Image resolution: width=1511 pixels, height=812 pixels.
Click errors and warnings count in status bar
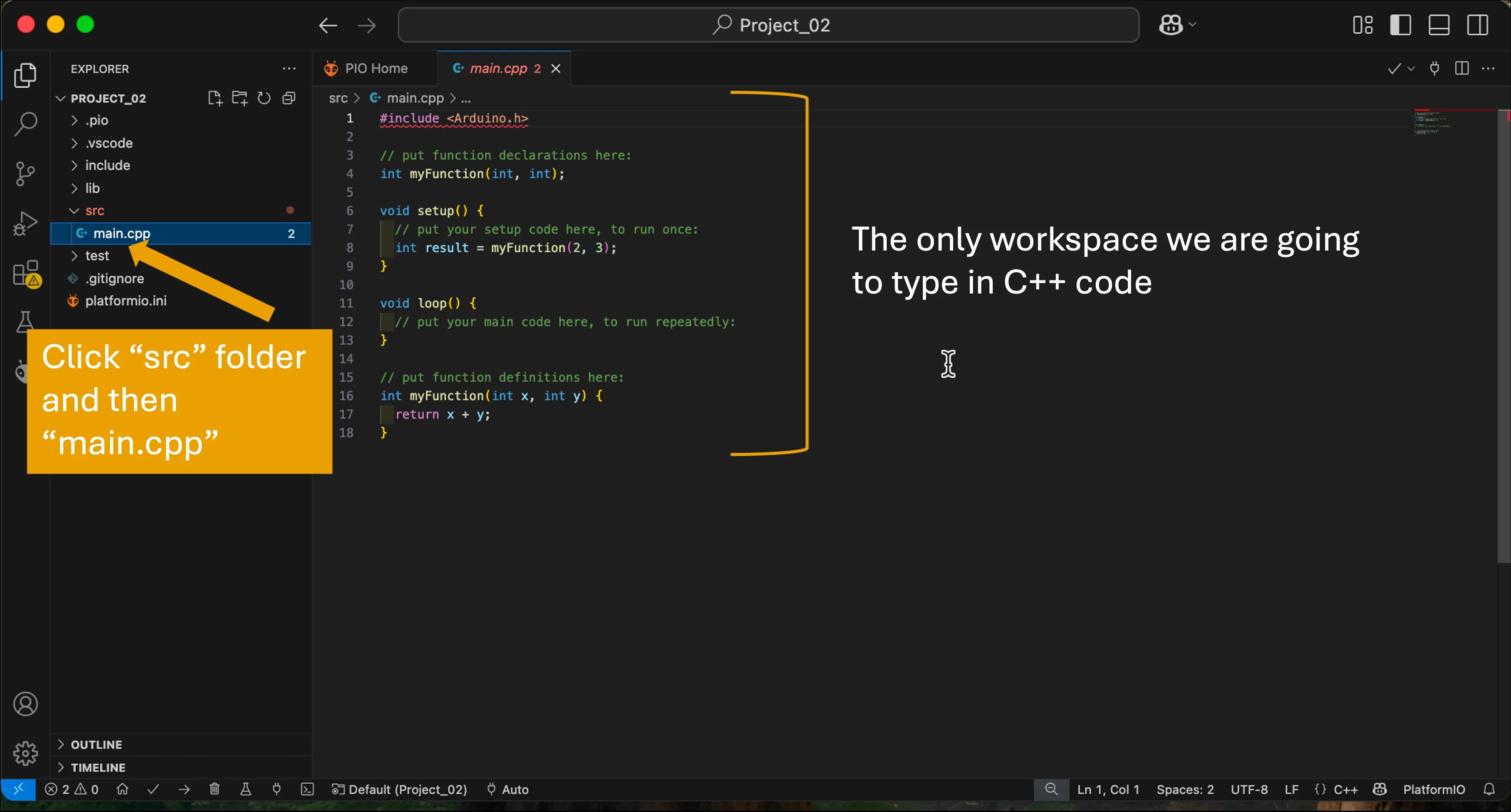click(x=72, y=789)
